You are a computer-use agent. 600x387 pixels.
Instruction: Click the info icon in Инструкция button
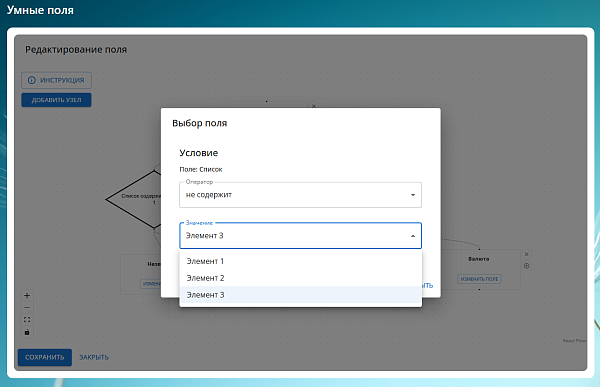point(32,80)
